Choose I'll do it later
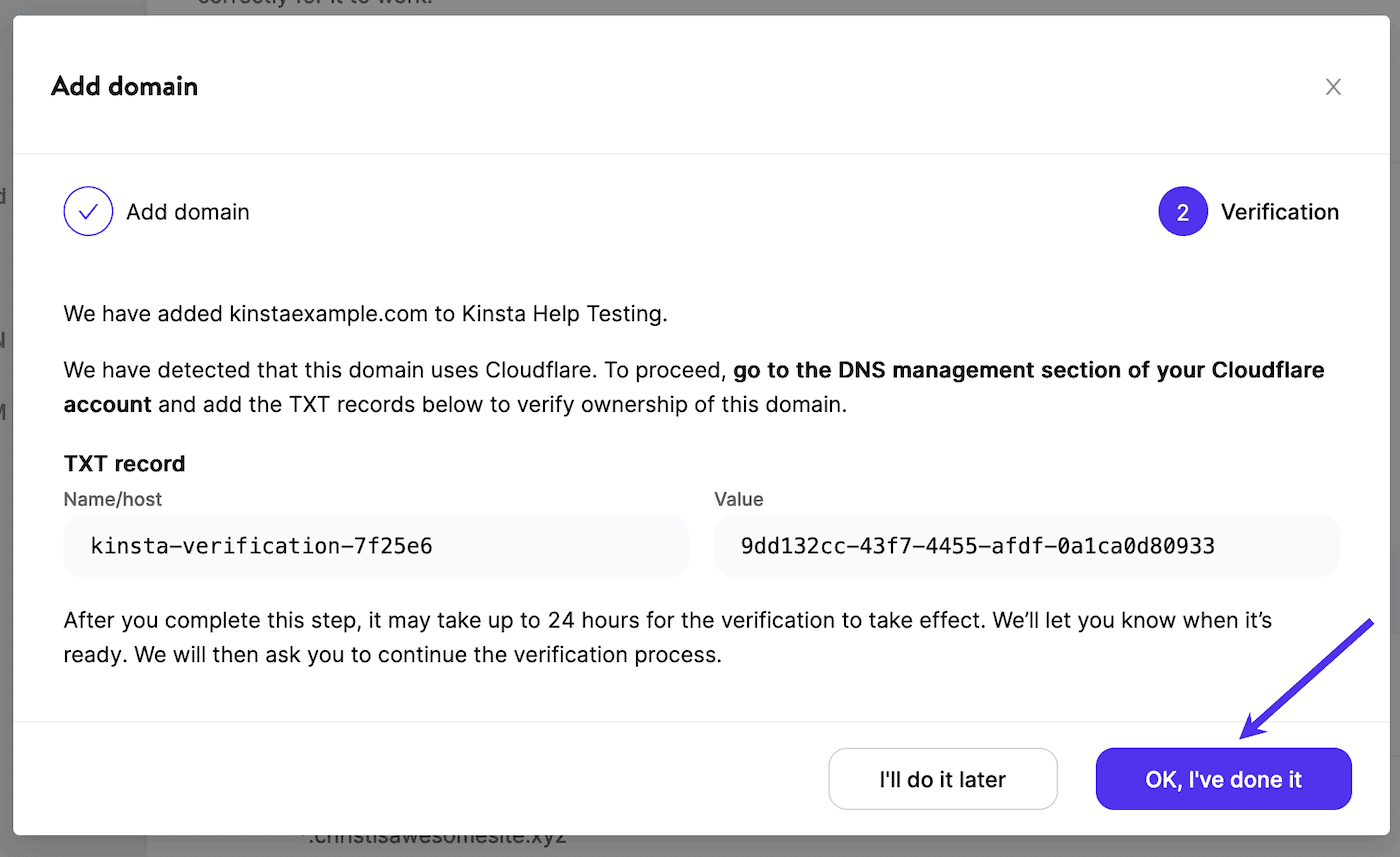Screen dimensions: 1400x857 pos(942,779)
